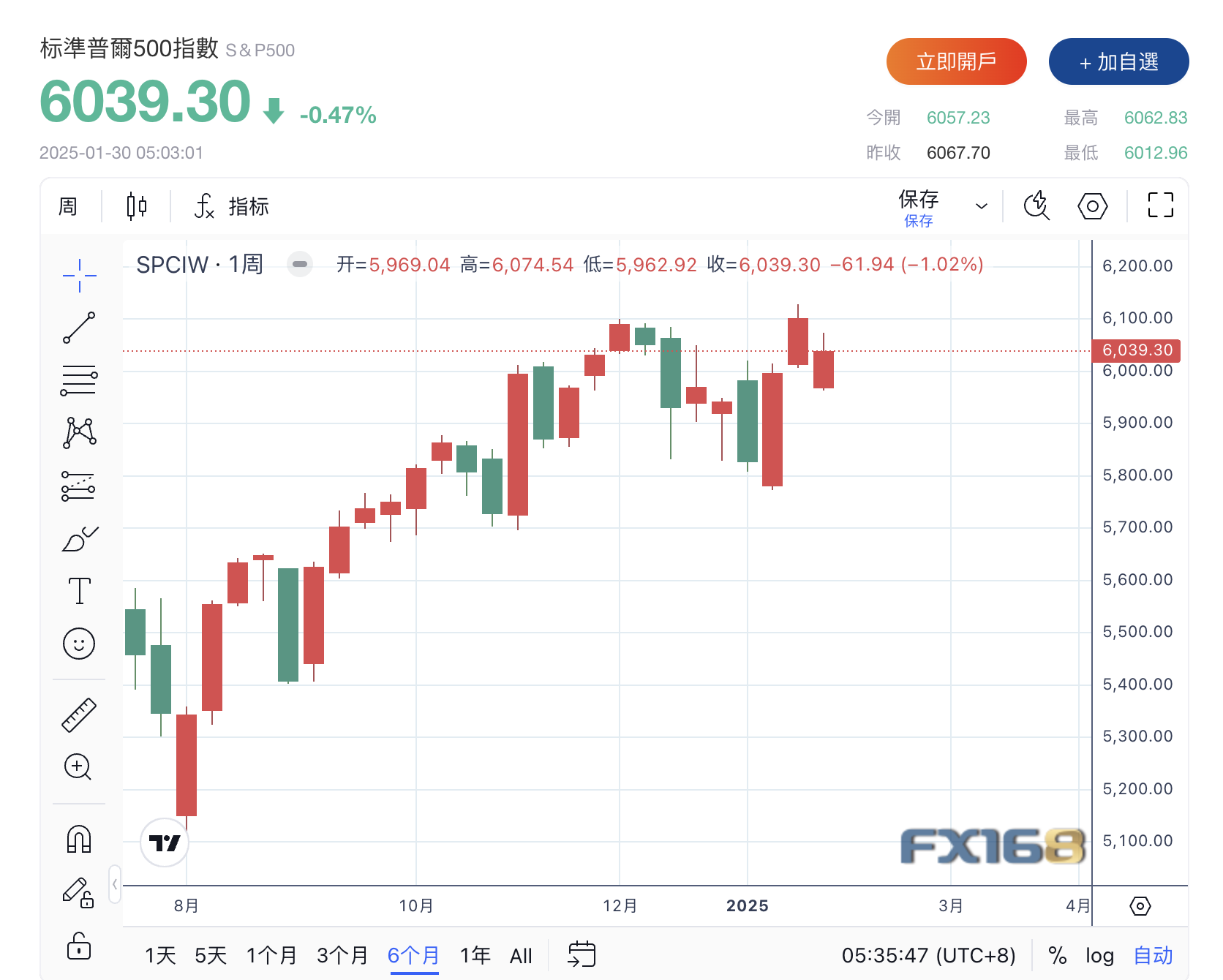
Task: Activate the zoom in tool
Action: point(78,766)
